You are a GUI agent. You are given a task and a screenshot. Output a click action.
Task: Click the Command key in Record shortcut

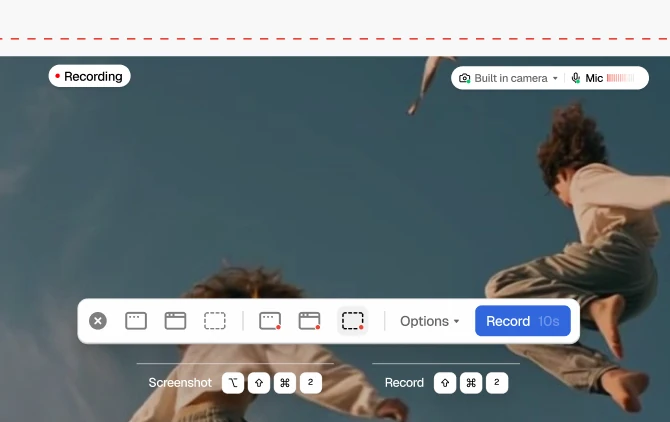click(471, 383)
